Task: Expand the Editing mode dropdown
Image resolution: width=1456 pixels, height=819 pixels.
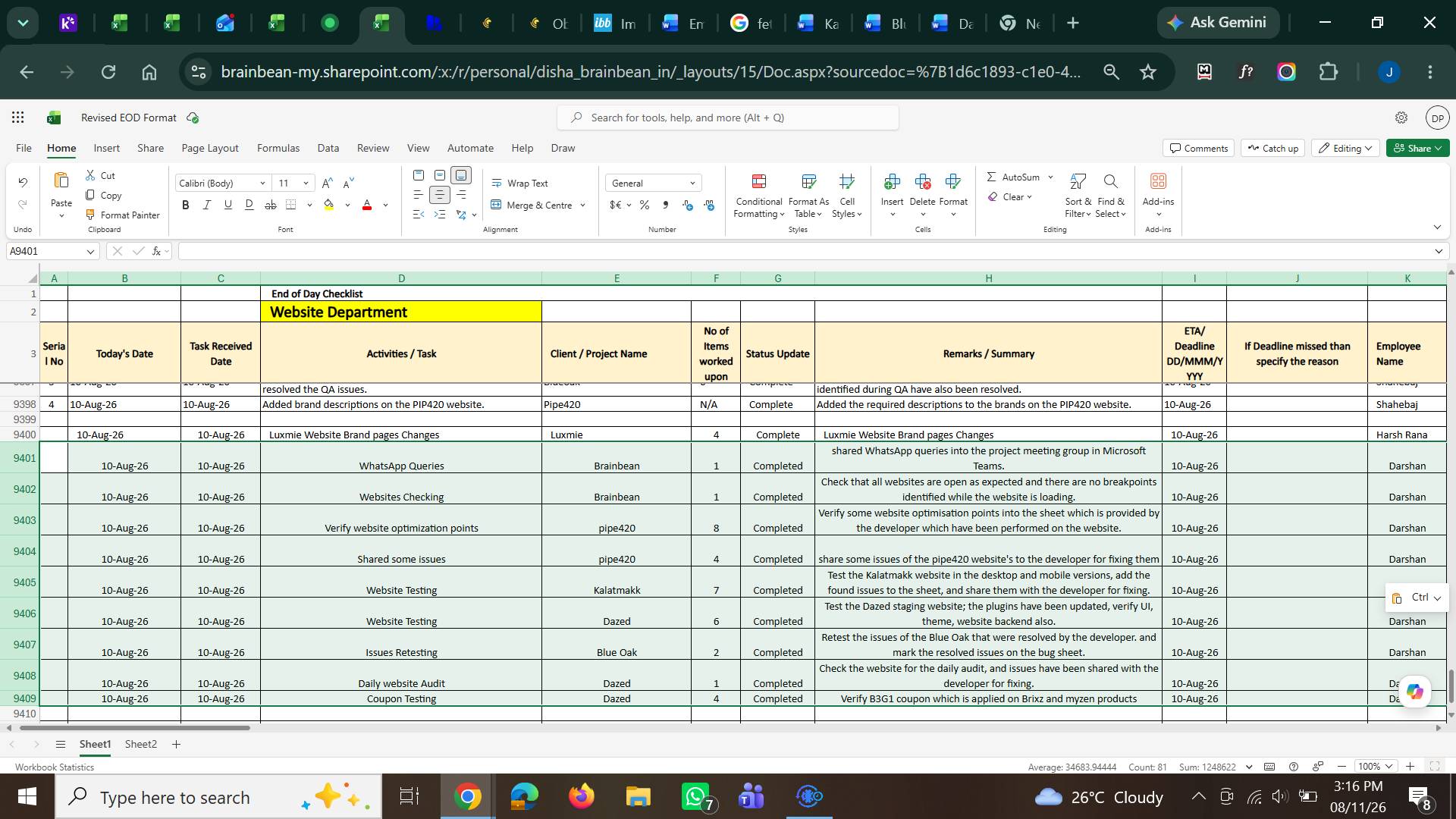Action: click(x=1348, y=149)
